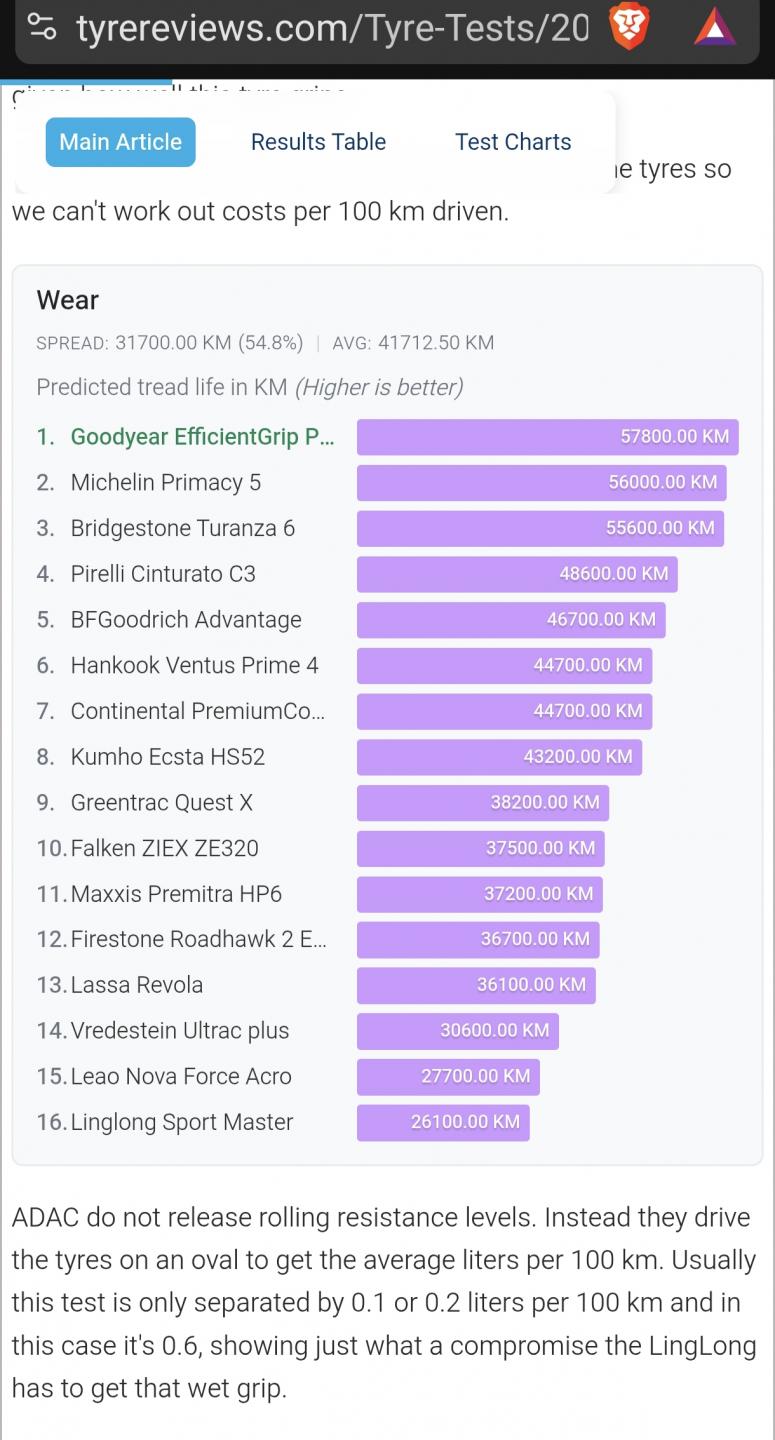
Task: Tap the site settings icon in address bar
Action: pos(42,28)
